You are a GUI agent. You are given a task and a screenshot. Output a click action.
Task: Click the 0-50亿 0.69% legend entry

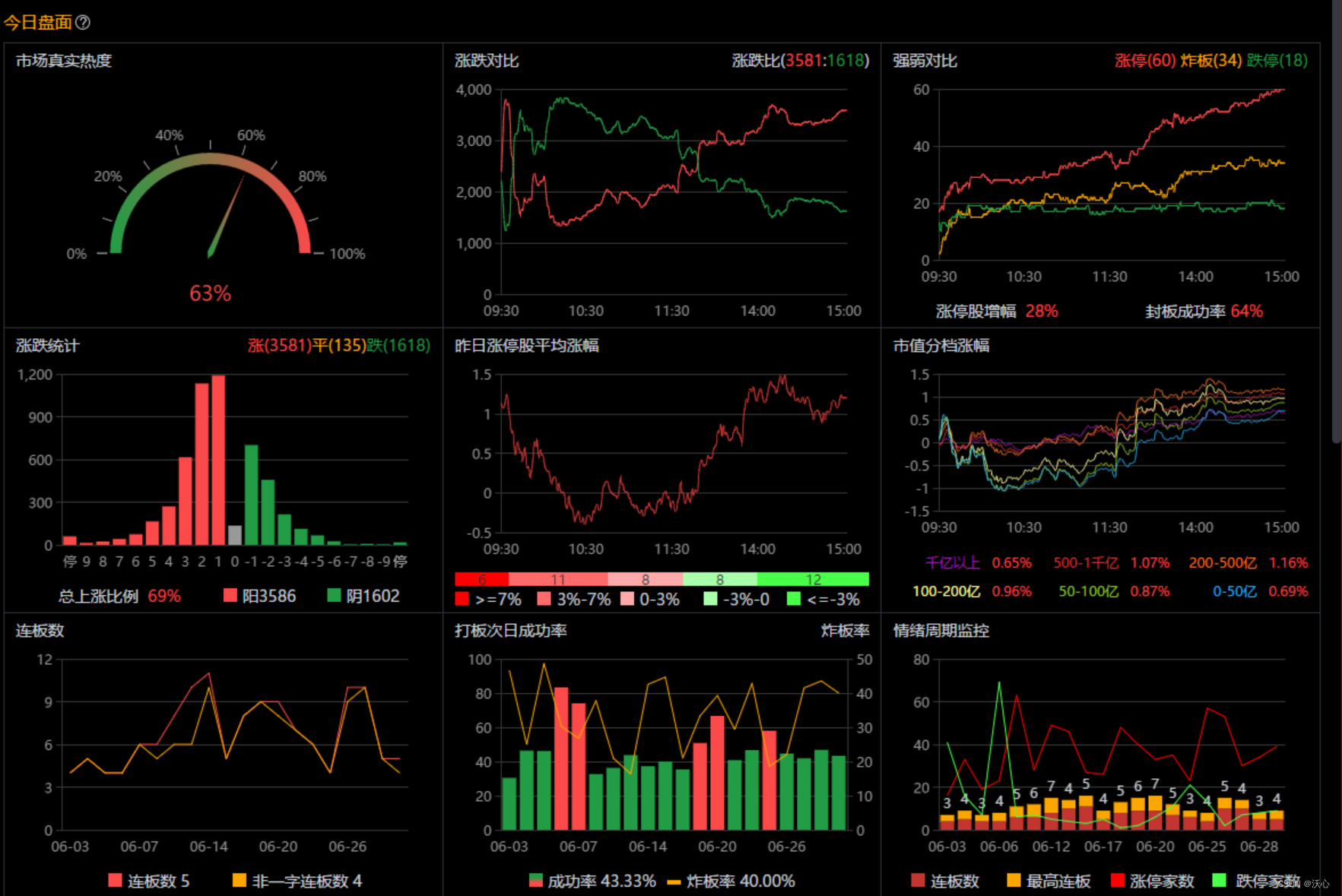(x=1260, y=591)
